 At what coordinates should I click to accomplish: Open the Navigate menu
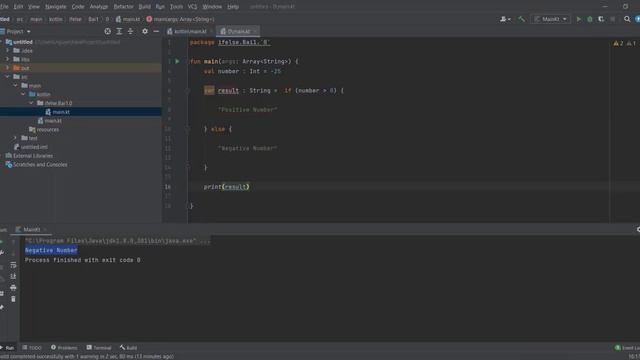click(x=56, y=7)
